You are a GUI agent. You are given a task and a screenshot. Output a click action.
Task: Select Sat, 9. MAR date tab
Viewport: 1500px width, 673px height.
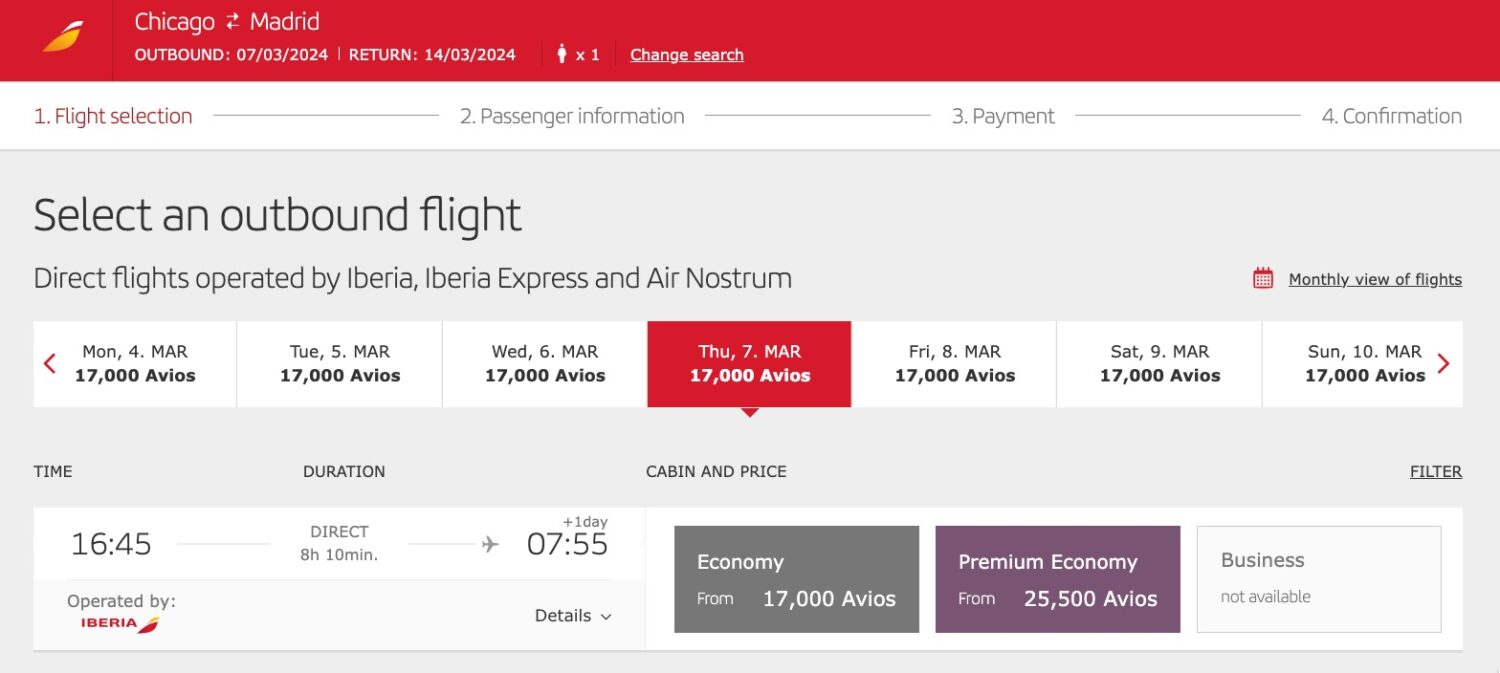[1159, 364]
